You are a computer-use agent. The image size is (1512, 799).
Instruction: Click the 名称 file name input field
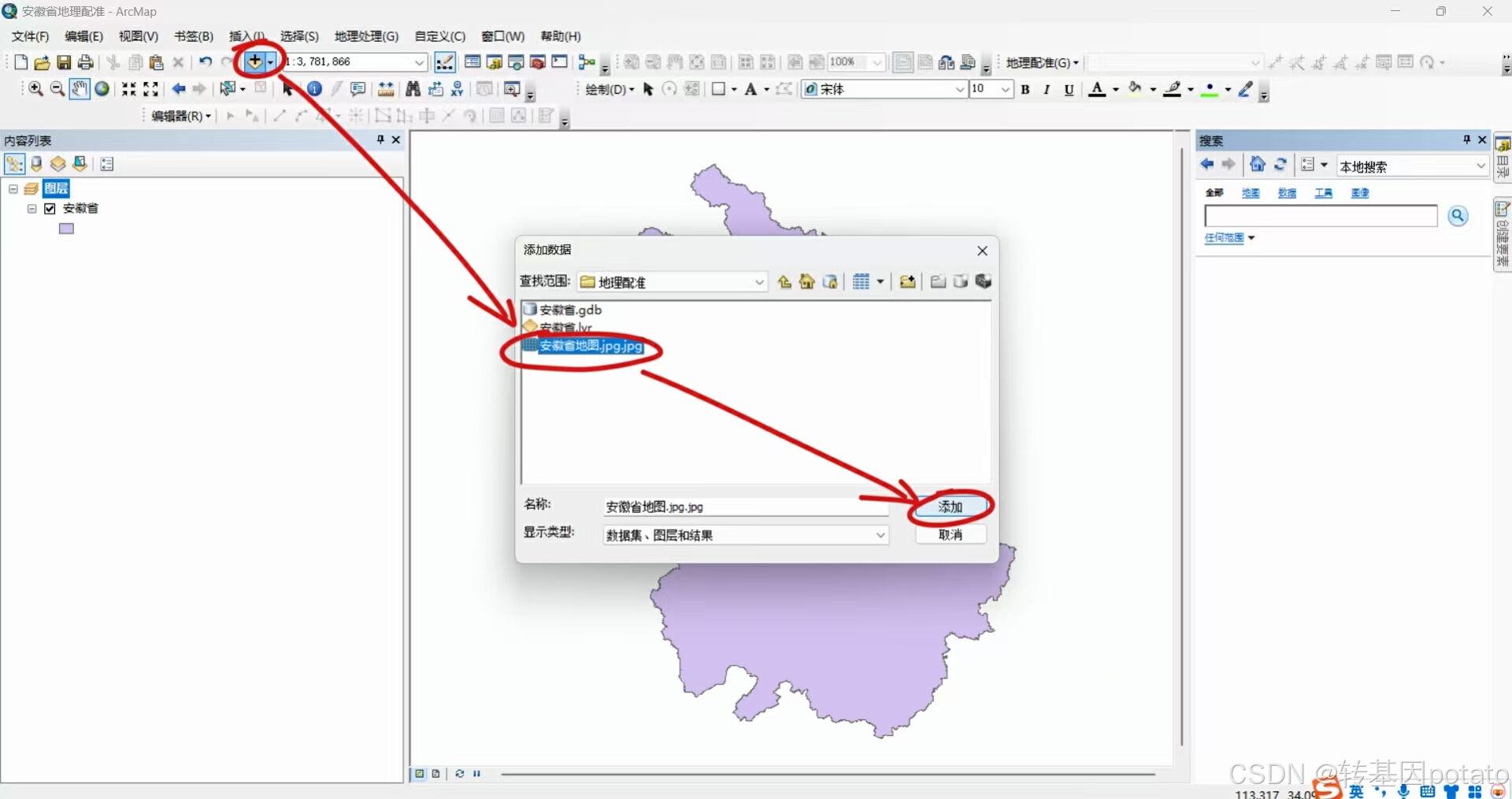click(x=746, y=507)
